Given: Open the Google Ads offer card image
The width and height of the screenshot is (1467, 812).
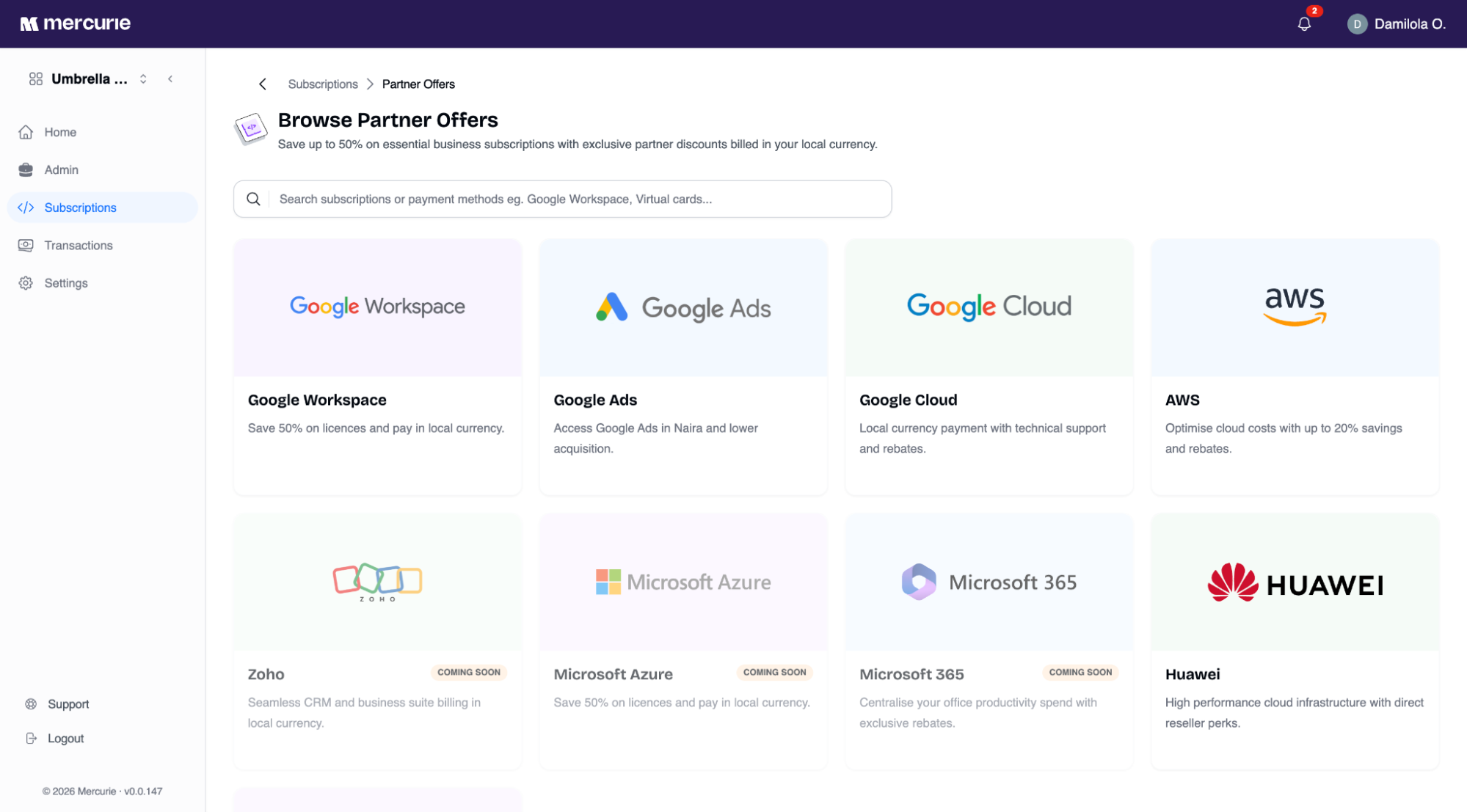Looking at the screenshot, I should click(683, 307).
